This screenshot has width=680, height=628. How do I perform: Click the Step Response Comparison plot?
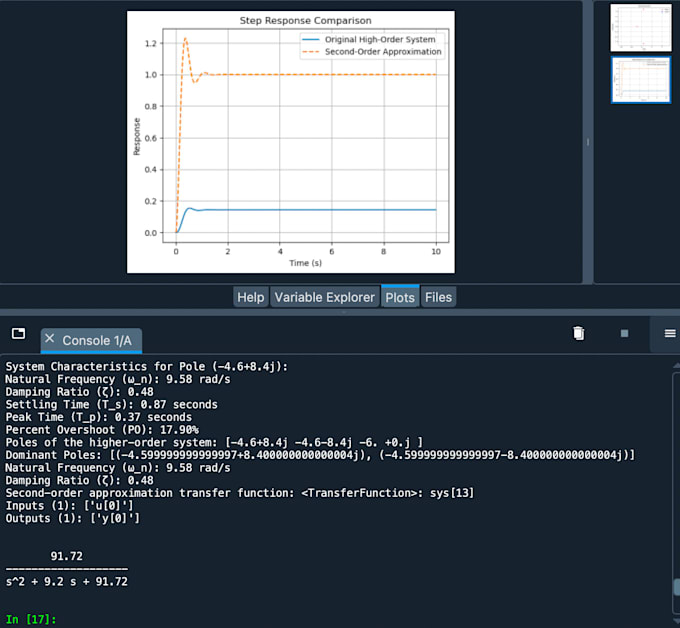point(290,141)
